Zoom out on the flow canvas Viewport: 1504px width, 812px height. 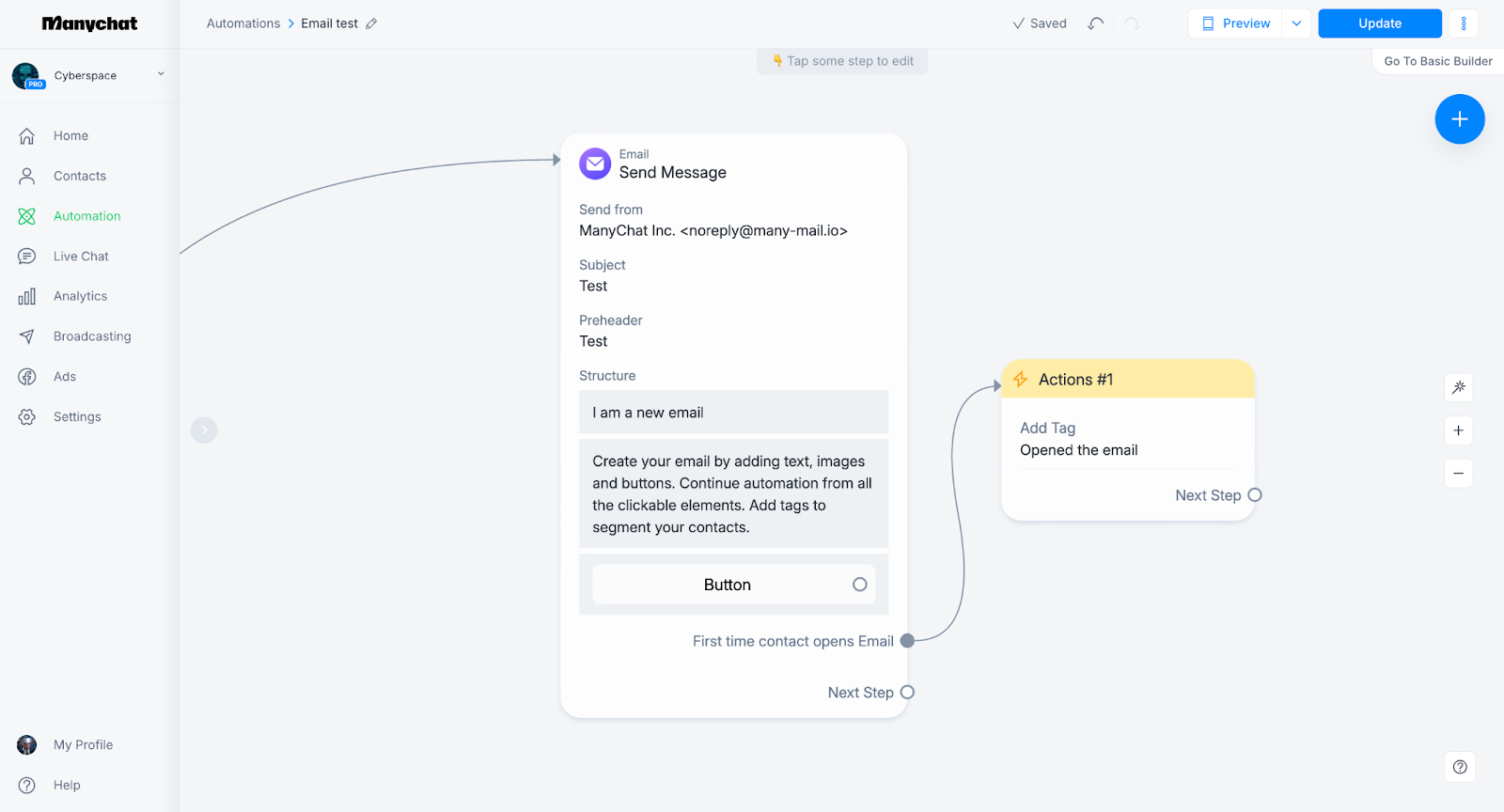click(x=1458, y=474)
